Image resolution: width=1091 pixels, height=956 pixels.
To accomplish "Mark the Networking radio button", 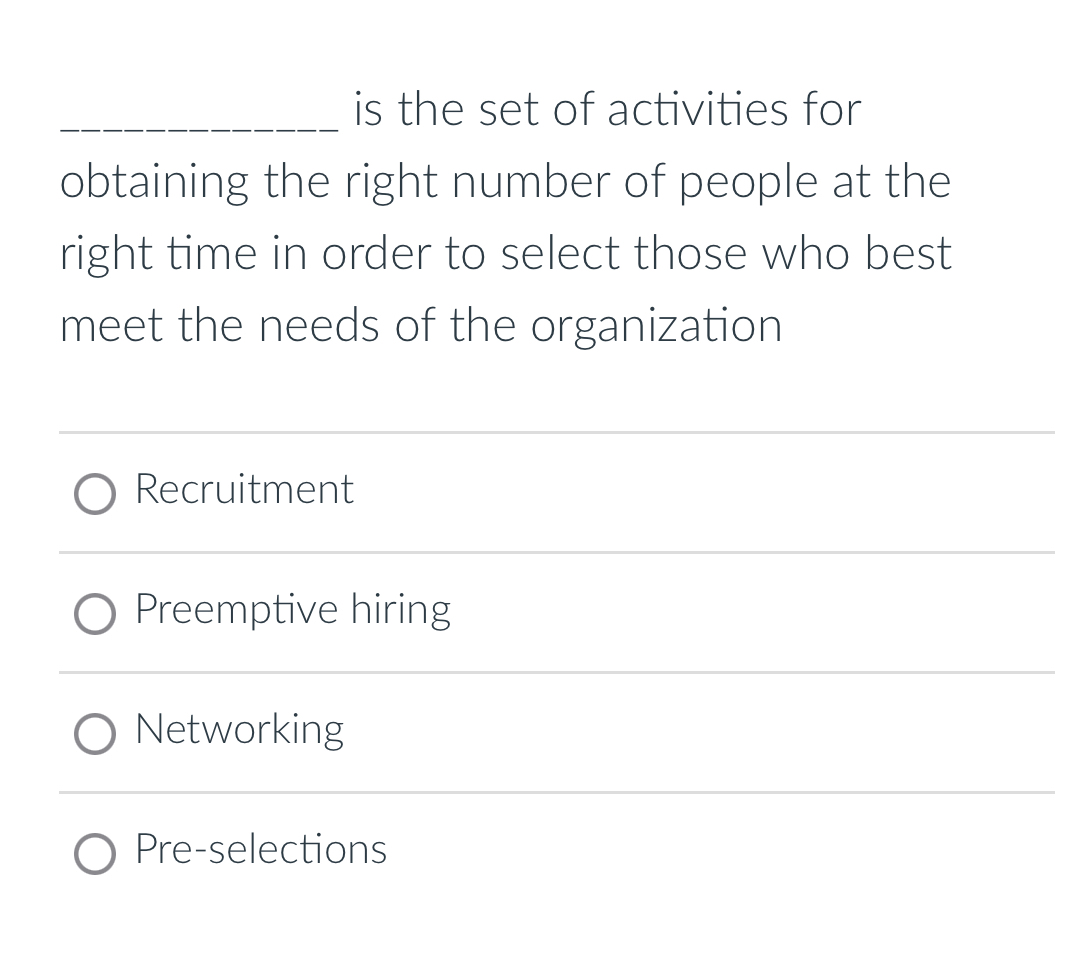I will (95, 734).
